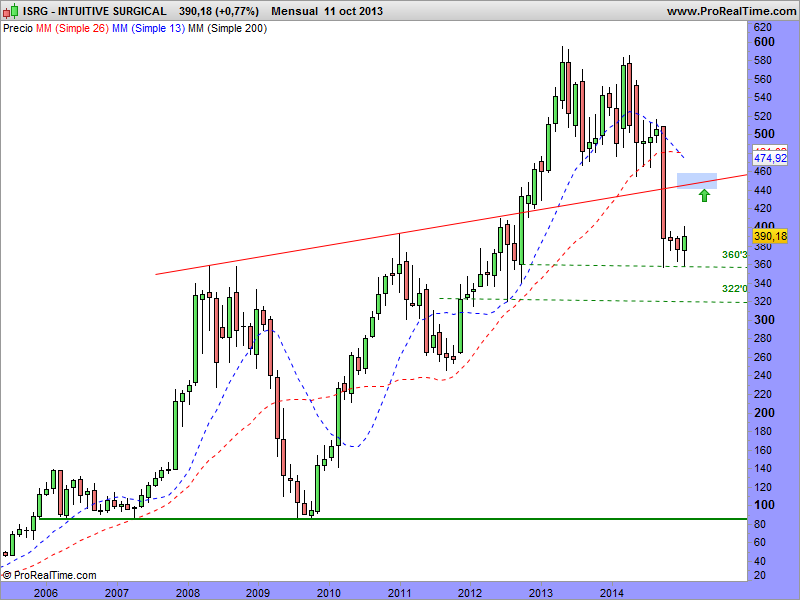Click the 280 price axis value

tap(763, 339)
